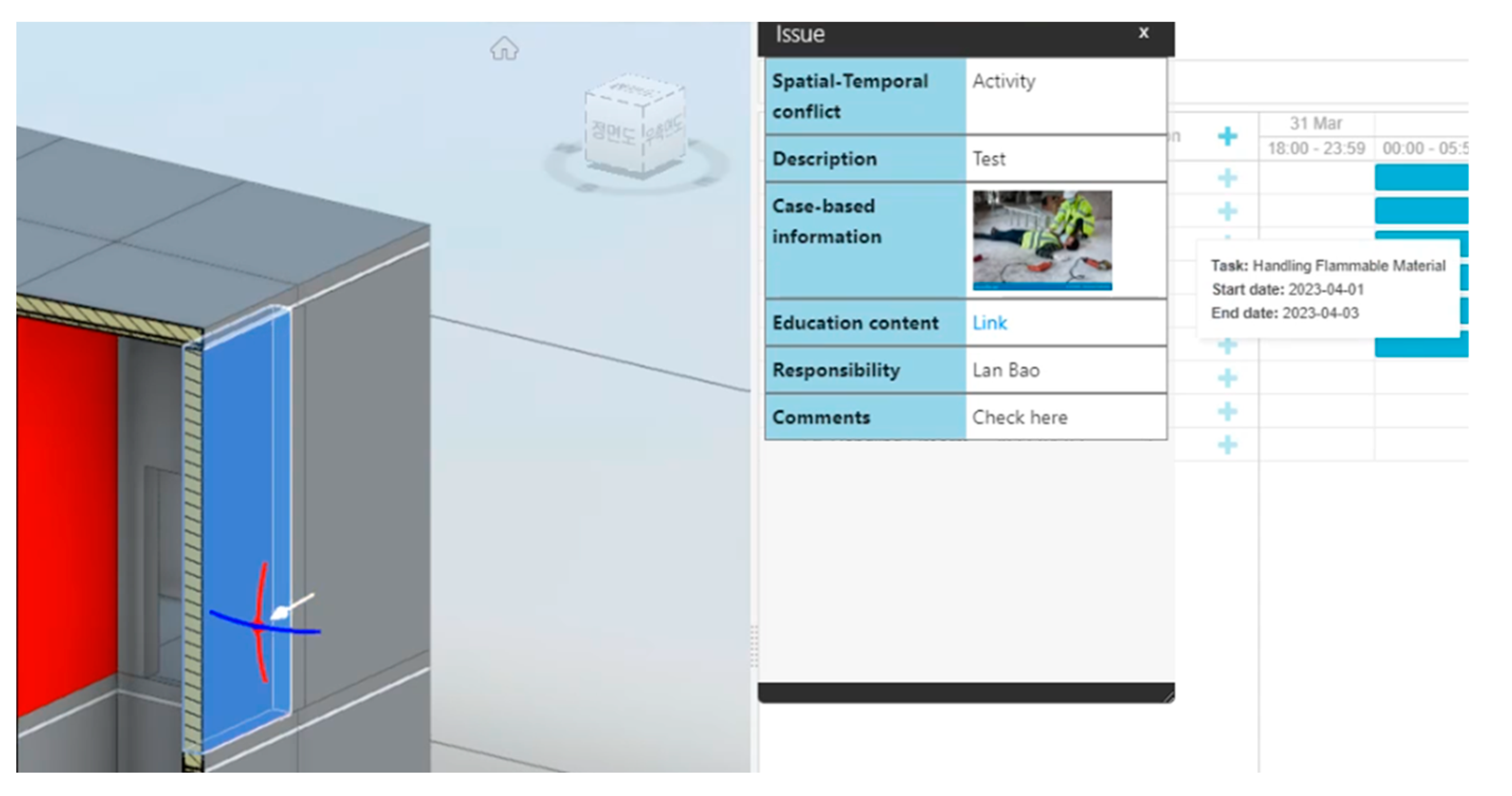
Task: Open the Education content Link
Action: (989, 322)
